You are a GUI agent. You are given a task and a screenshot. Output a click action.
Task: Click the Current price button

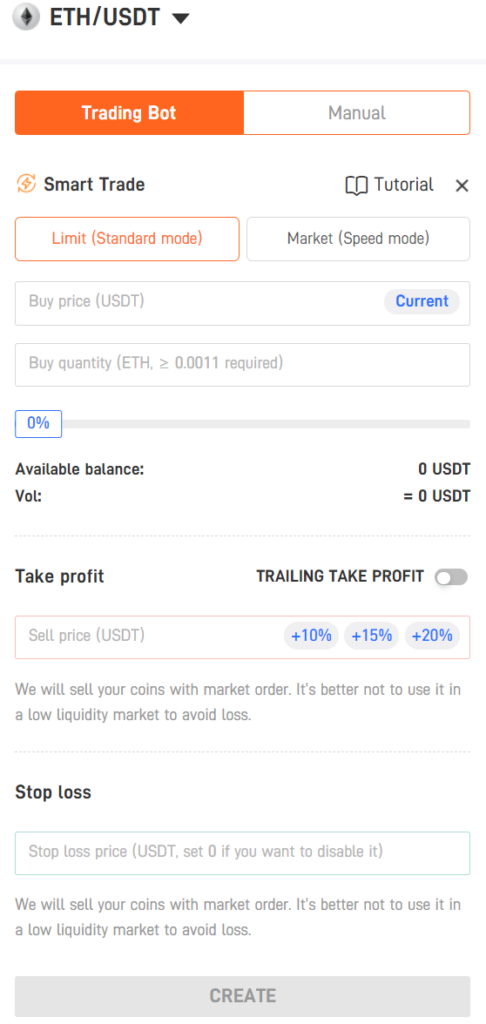tap(422, 301)
